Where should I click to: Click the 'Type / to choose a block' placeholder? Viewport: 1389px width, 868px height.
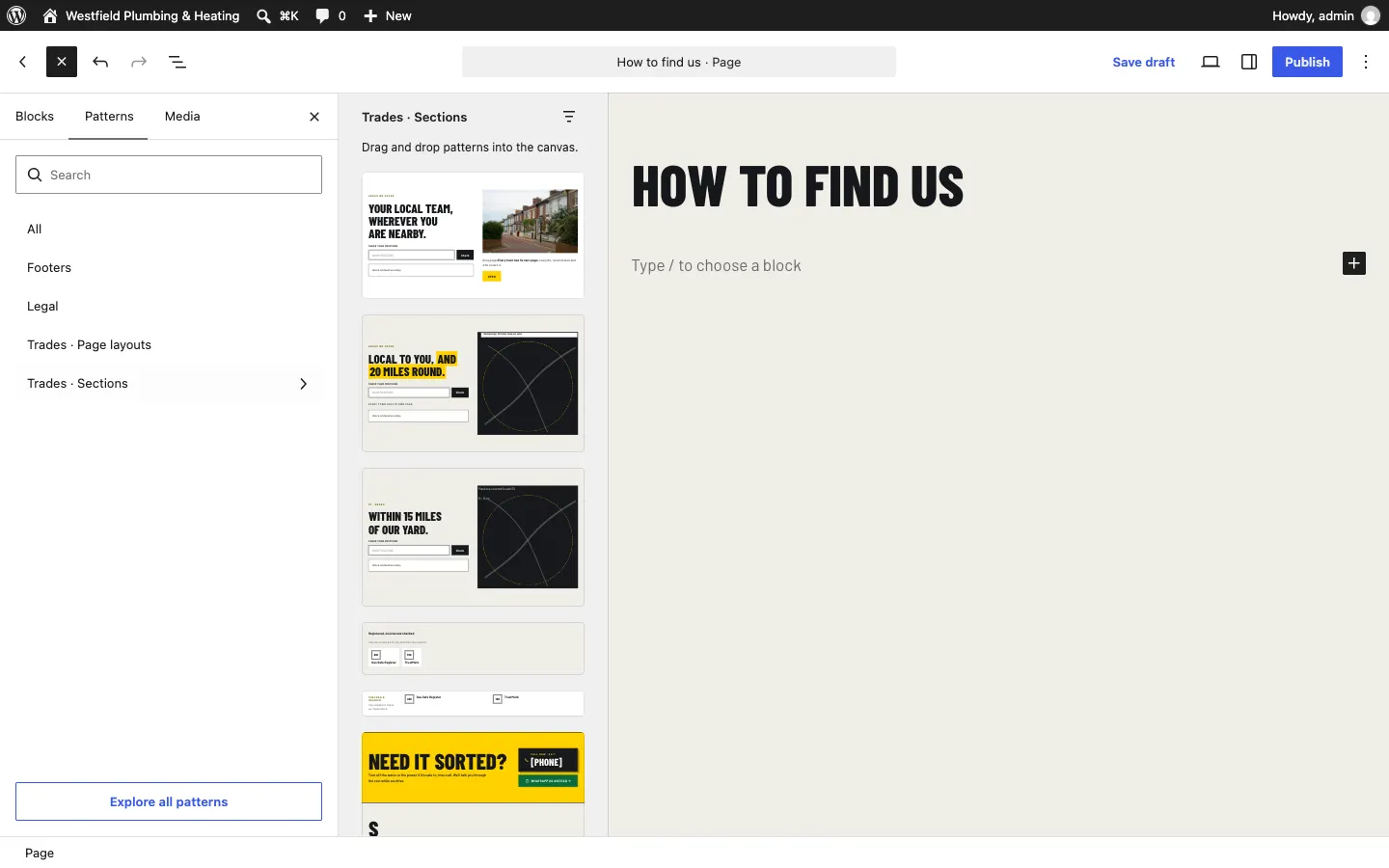click(717, 265)
